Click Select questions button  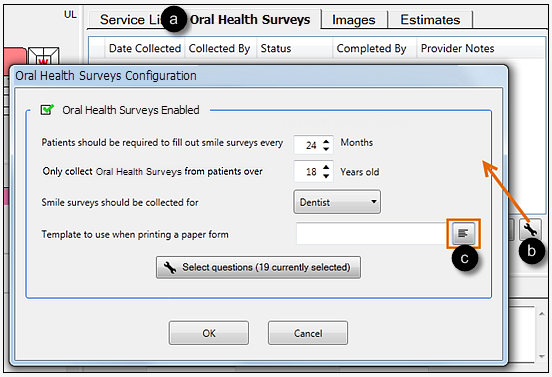point(258,268)
